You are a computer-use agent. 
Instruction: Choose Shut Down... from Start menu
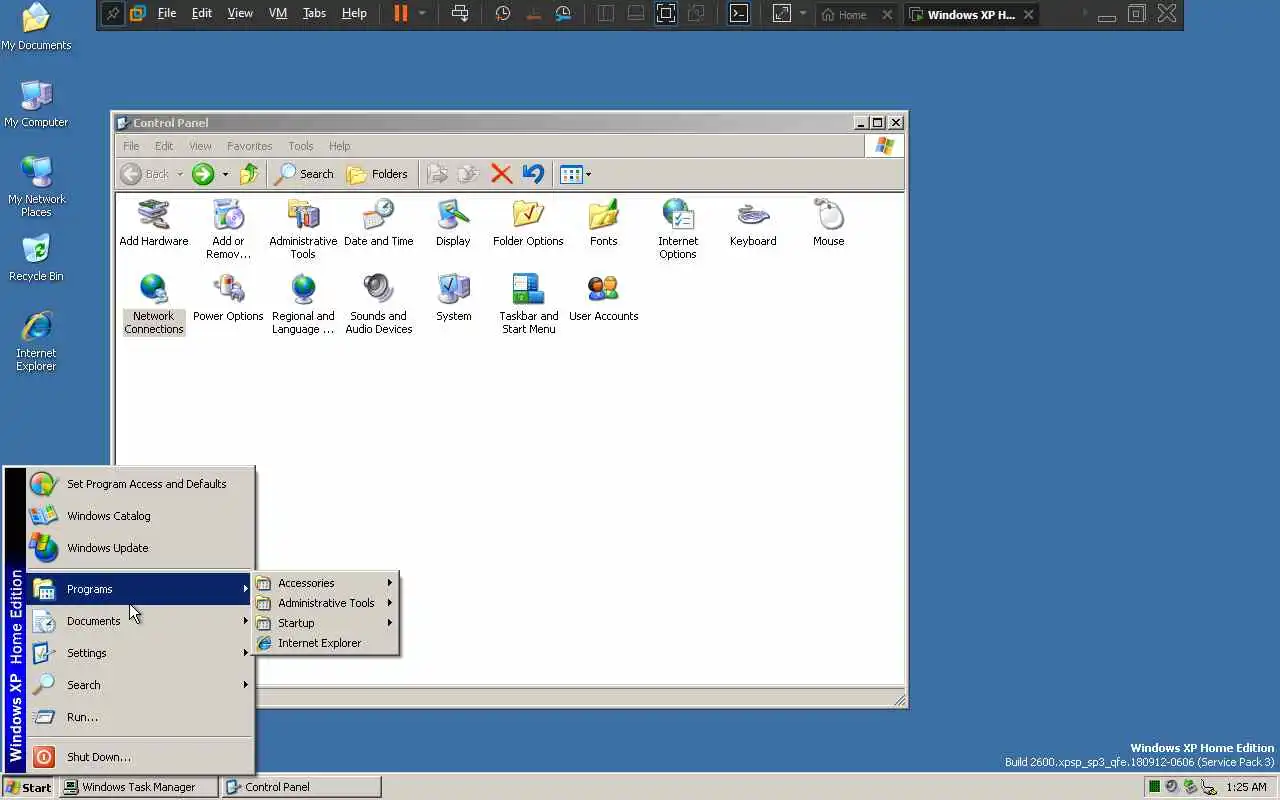[139, 757]
